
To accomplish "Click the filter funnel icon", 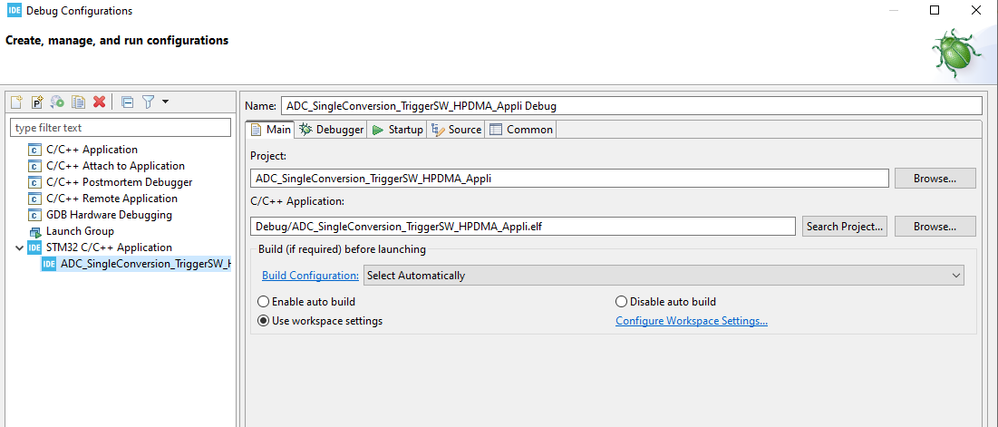I will point(147,102).
